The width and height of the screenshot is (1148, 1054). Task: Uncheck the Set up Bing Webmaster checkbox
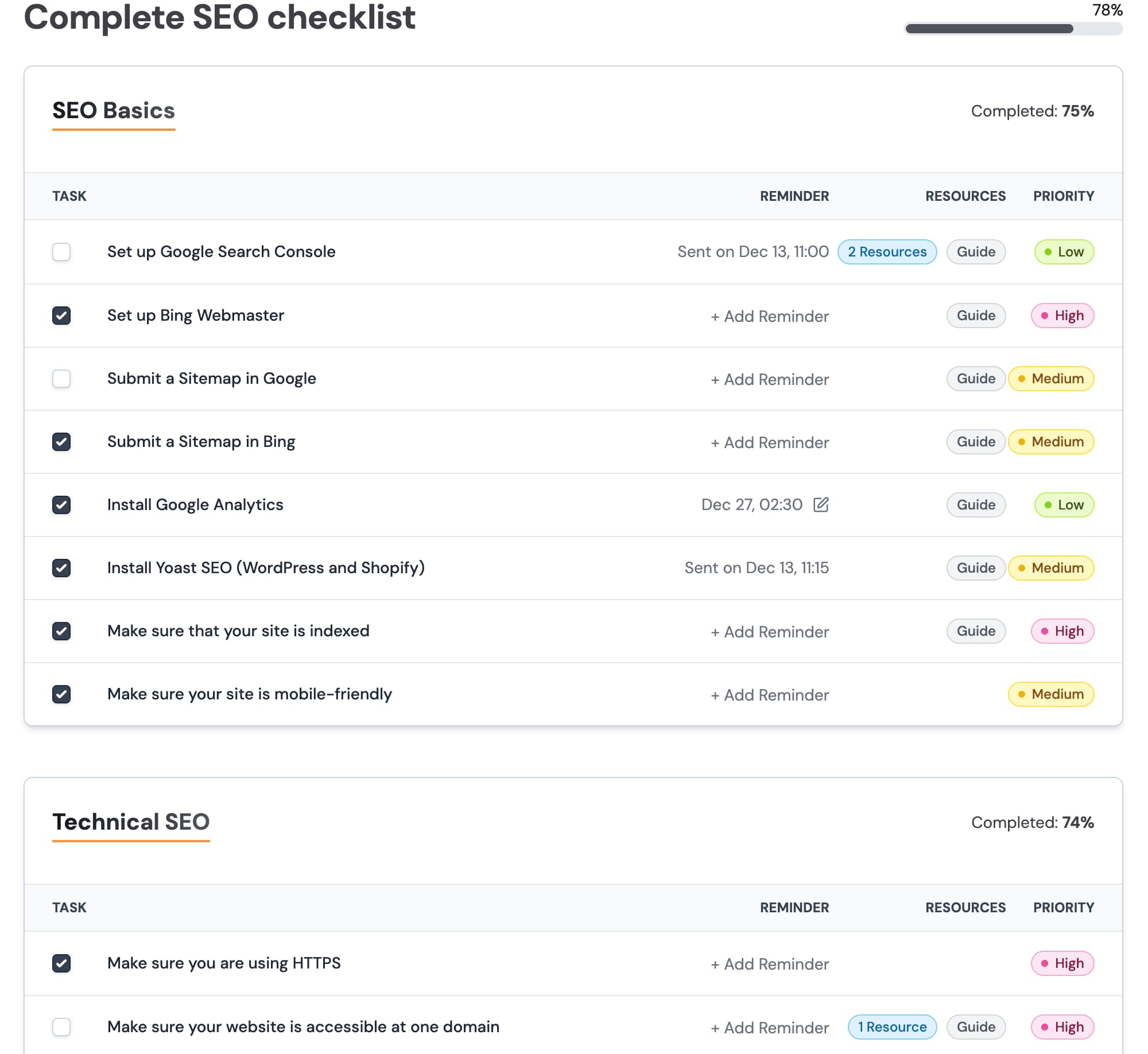(61, 316)
